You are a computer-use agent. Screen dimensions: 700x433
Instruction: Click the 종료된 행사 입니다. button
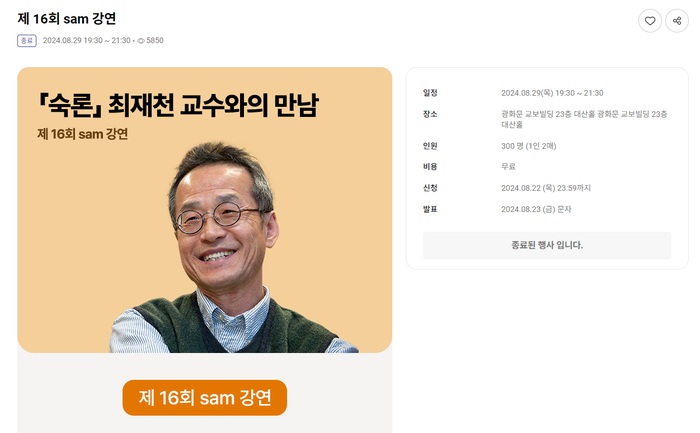tap(547, 245)
